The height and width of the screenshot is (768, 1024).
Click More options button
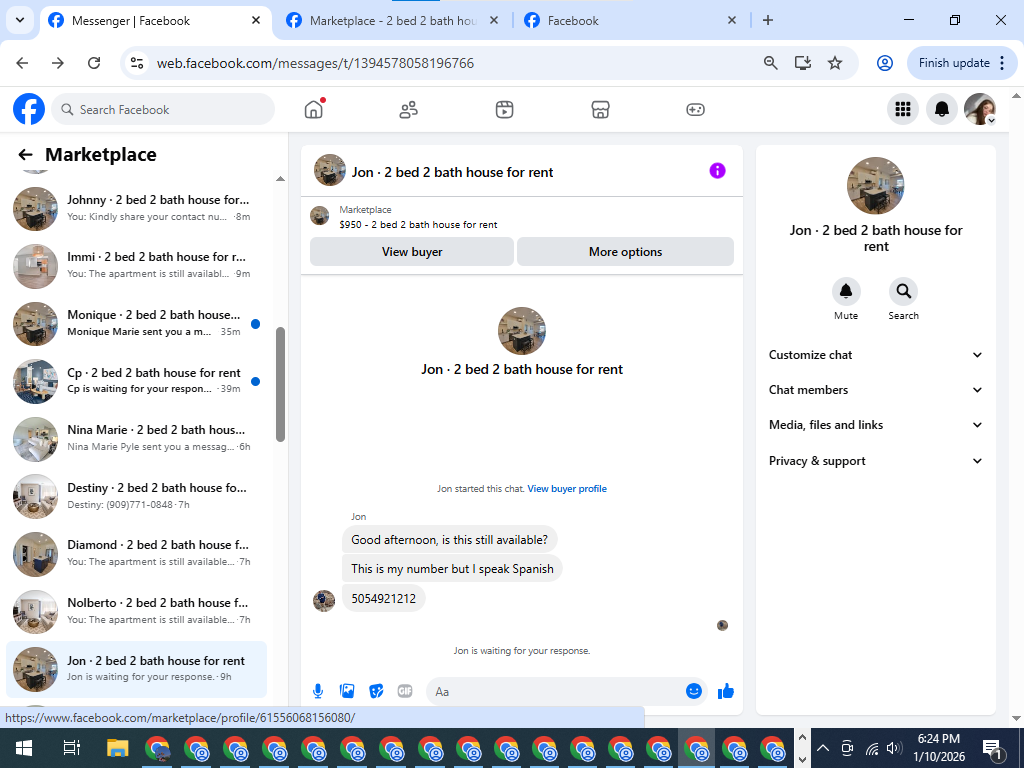pyautogui.click(x=625, y=252)
